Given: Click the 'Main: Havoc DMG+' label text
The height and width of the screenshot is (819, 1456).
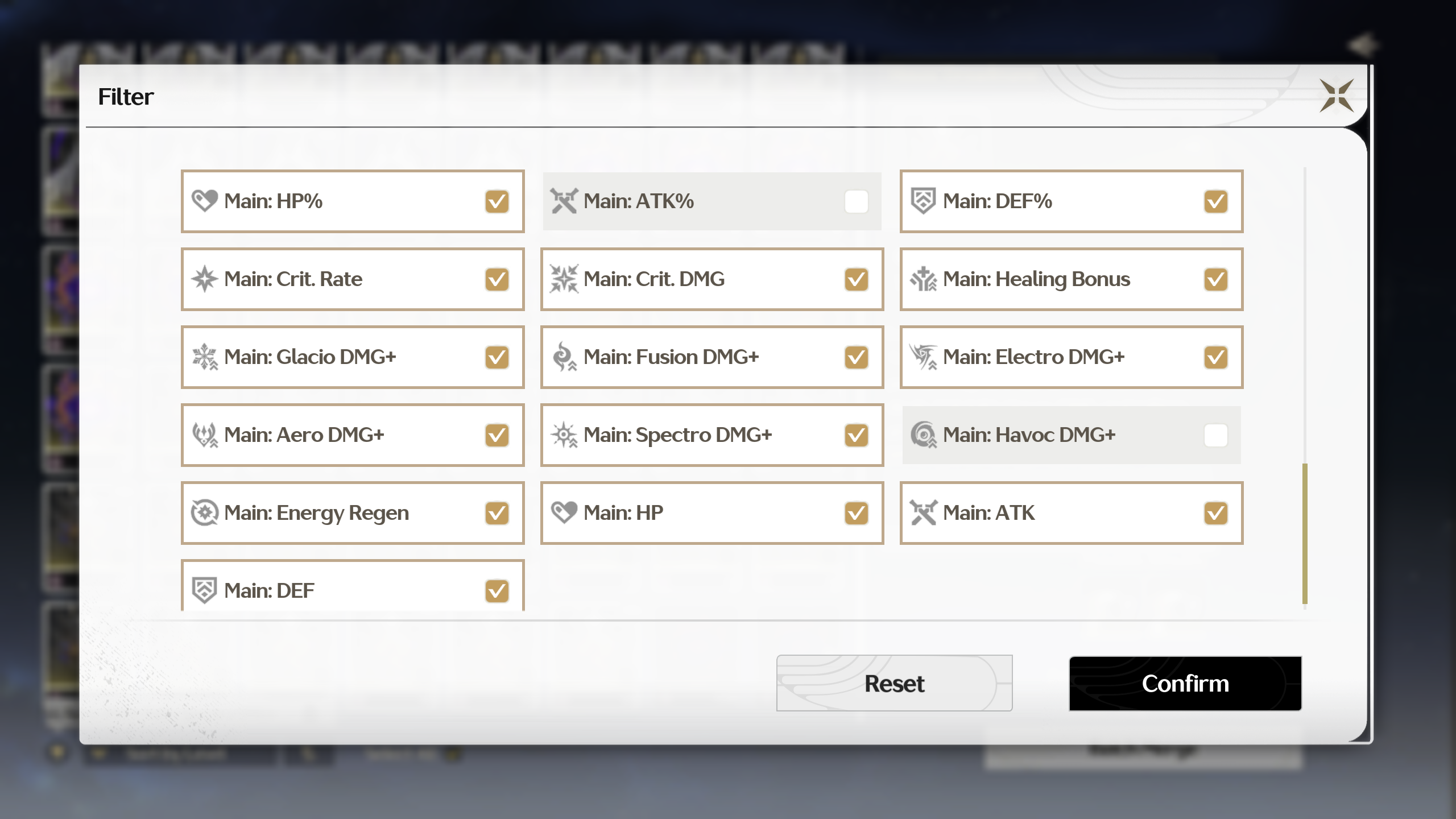Looking at the screenshot, I should pos(1029,435).
